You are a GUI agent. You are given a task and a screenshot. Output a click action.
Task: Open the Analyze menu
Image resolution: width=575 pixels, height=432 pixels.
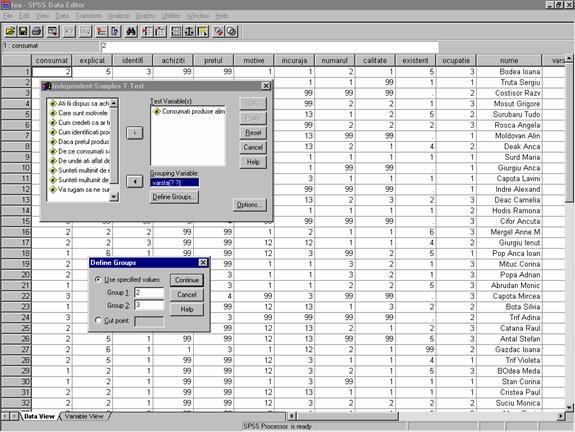point(119,16)
